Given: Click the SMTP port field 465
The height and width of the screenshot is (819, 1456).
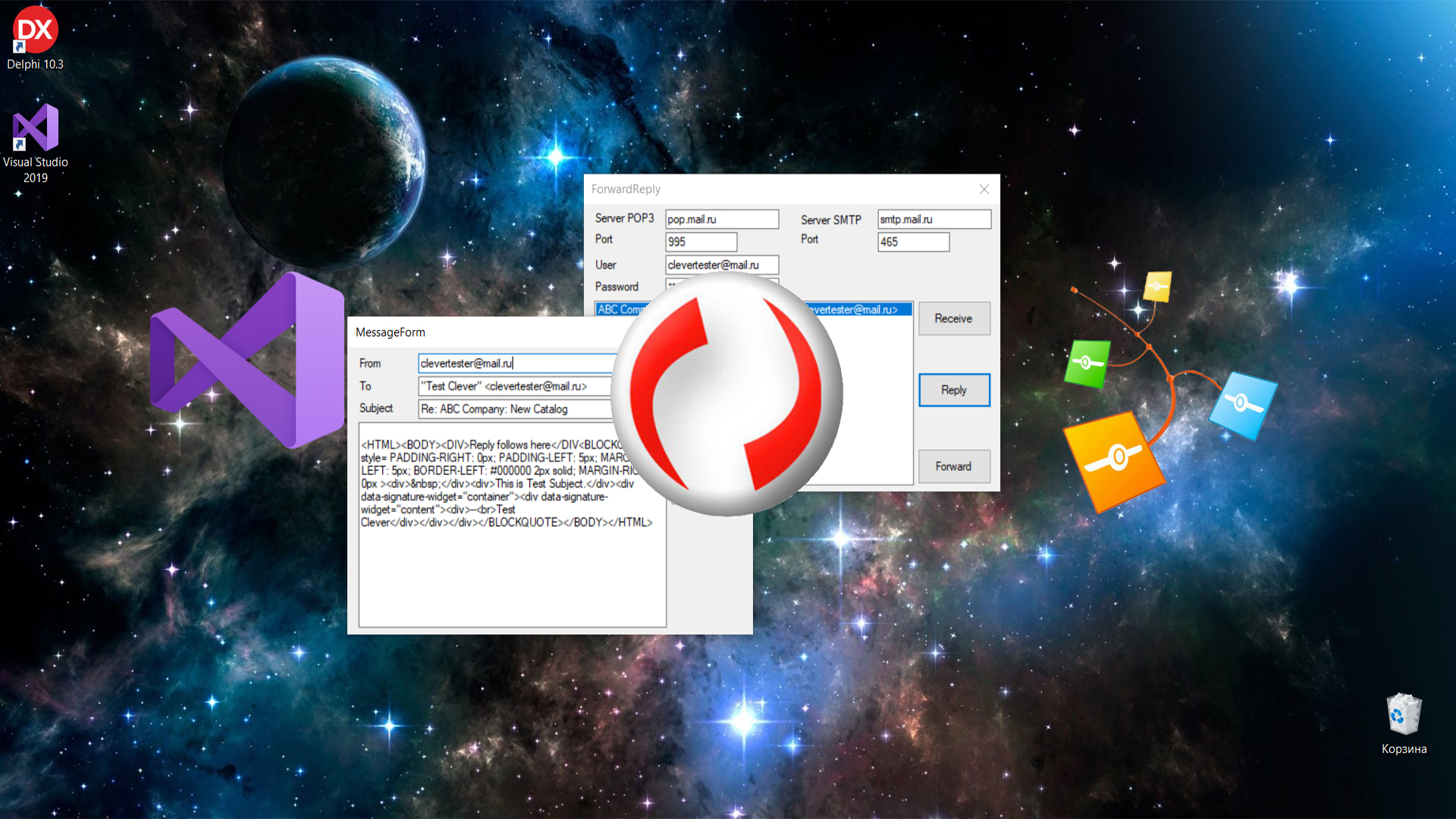Looking at the screenshot, I should pyautogui.click(x=913, y=242).
